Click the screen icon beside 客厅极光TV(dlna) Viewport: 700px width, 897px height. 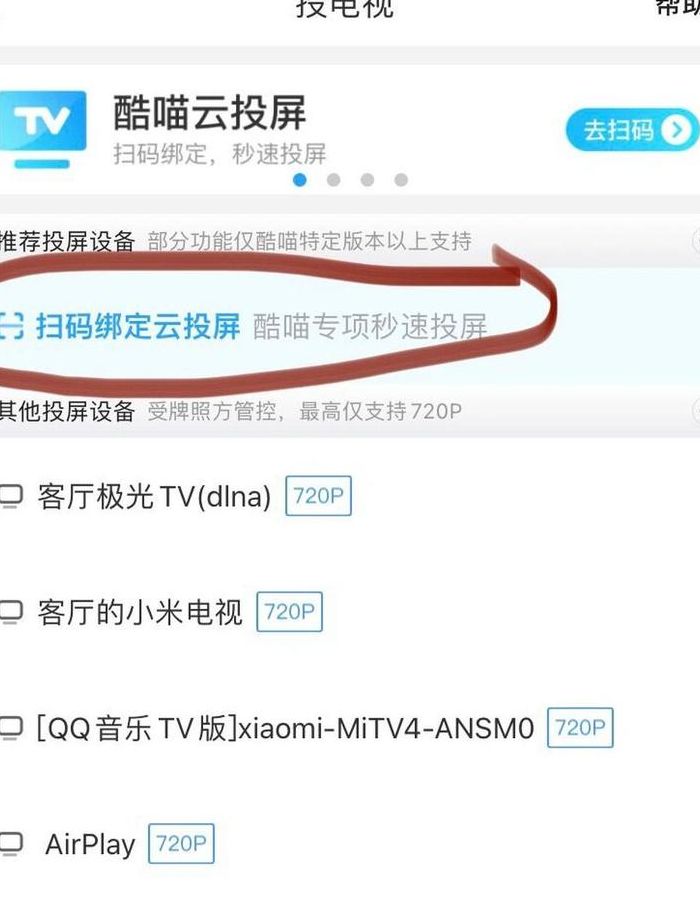(x=11, y=497)
